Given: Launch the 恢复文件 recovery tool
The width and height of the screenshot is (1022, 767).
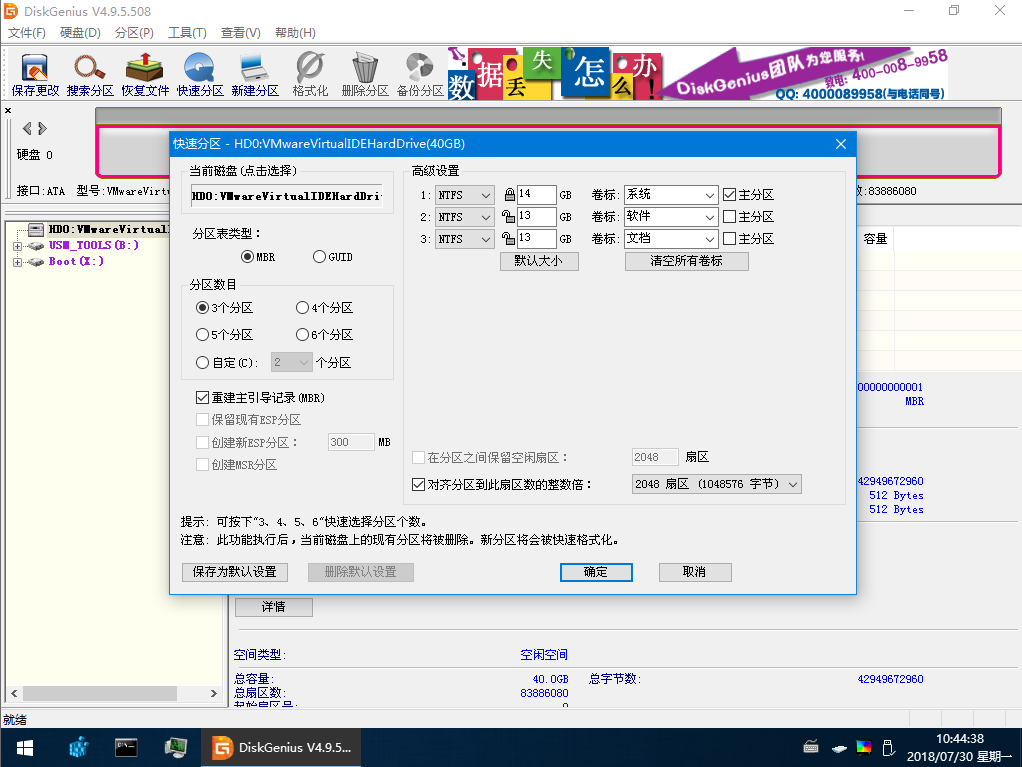Looking at the screenshot, I should coord(145,75).
